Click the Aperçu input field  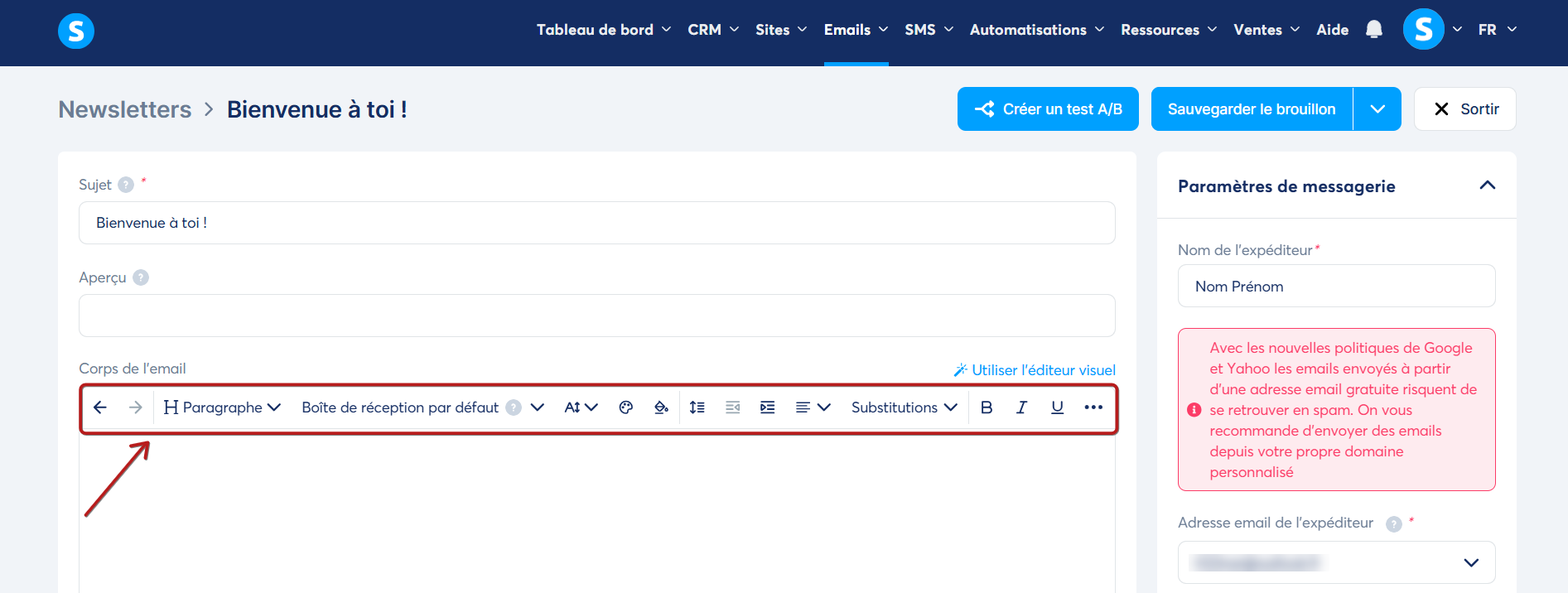(597, 316)
